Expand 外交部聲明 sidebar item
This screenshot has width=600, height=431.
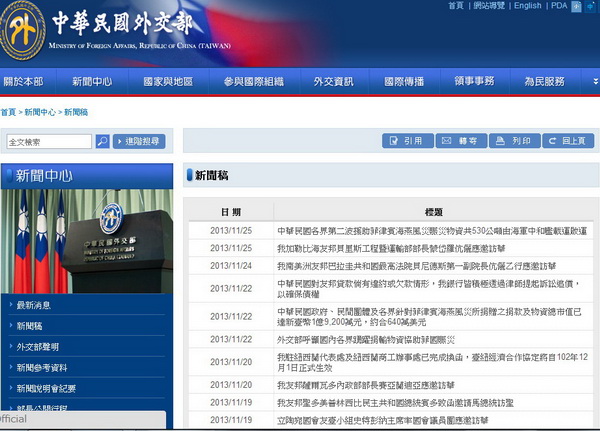pos(37,347)
